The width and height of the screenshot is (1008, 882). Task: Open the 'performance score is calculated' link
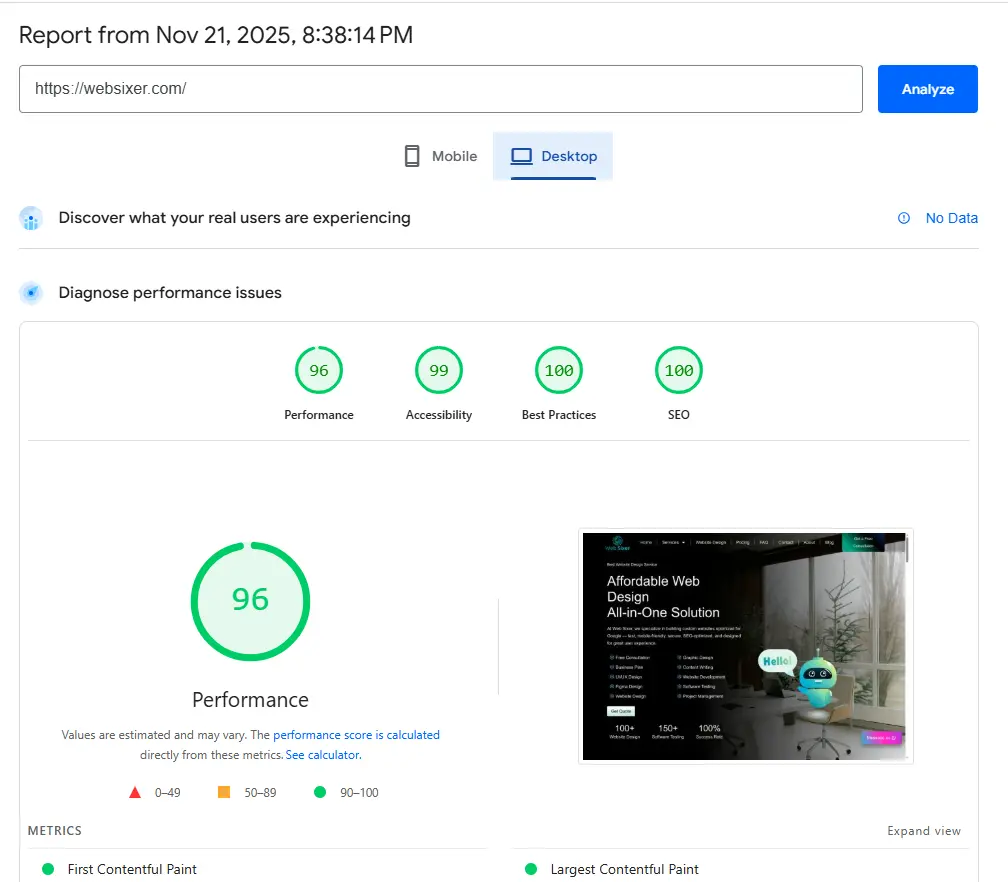[x=356, y=735]
